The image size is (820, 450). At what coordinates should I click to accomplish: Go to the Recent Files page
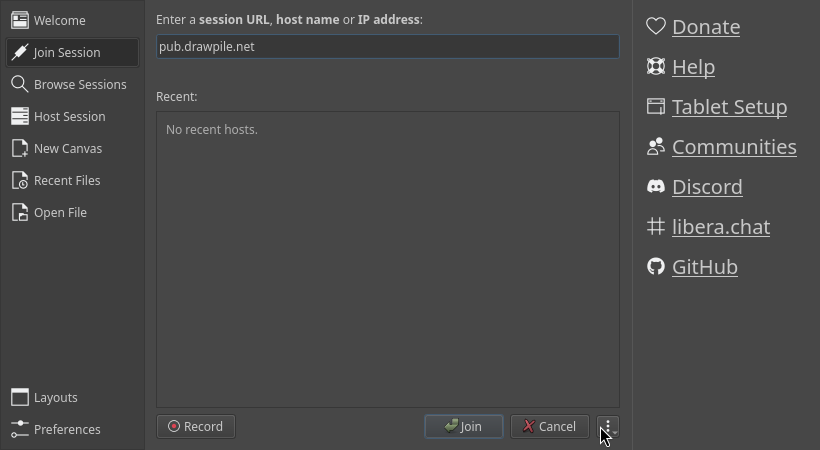pyautogui.click(x=66, y=181)
